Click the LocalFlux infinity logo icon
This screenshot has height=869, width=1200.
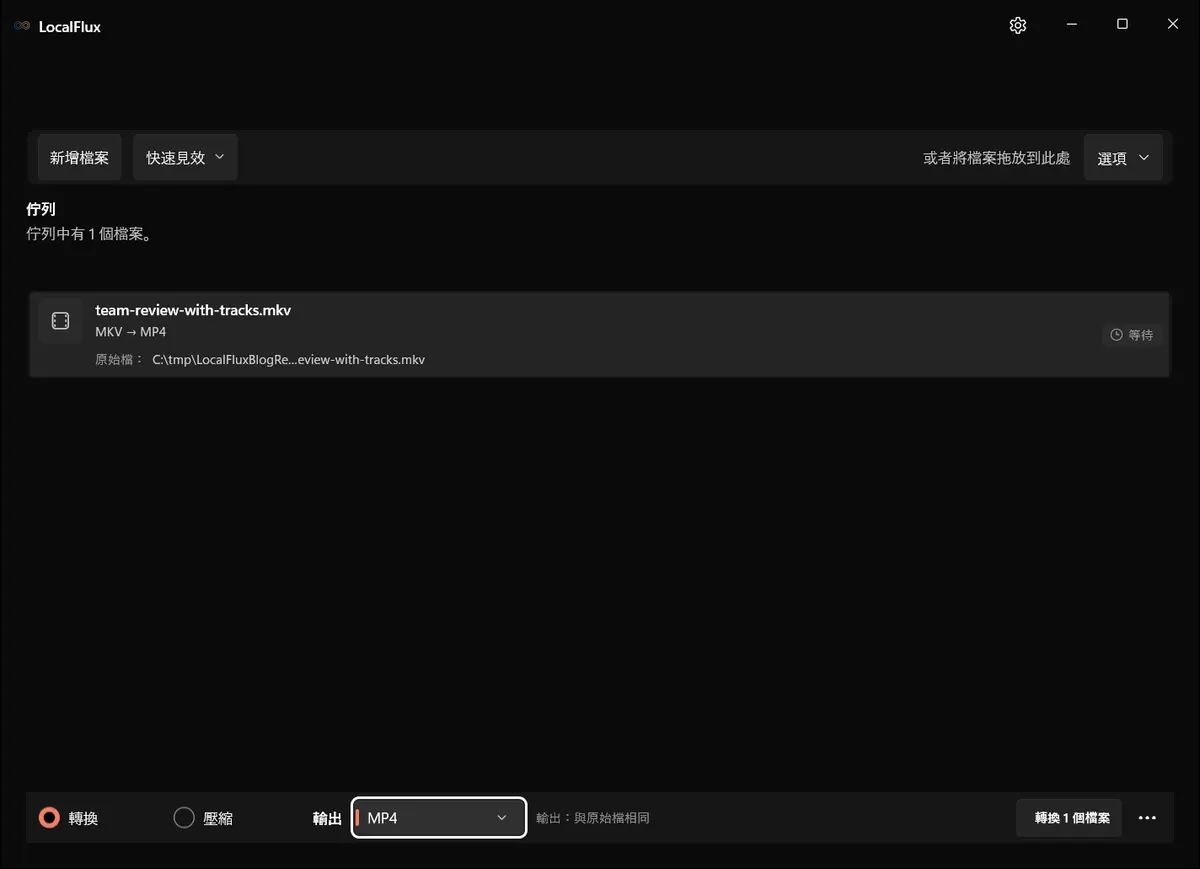(22, 27)
